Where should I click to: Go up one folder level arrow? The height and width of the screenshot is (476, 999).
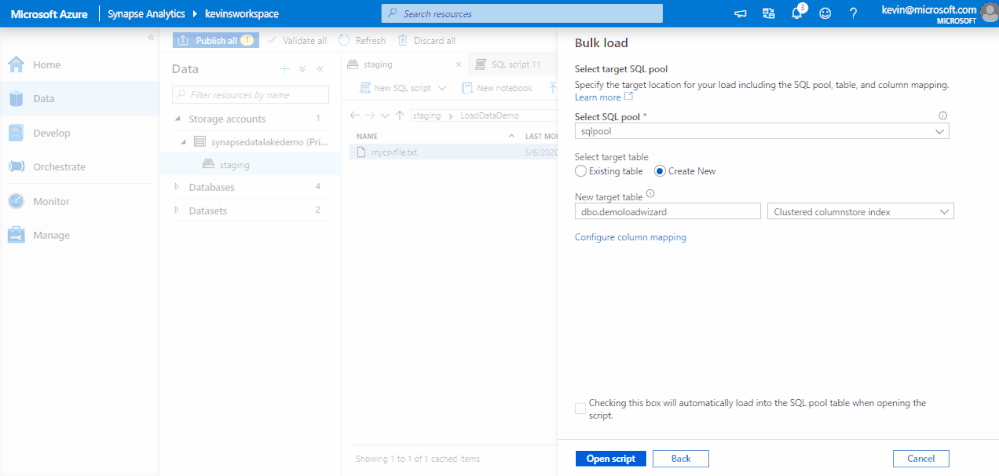399,115
